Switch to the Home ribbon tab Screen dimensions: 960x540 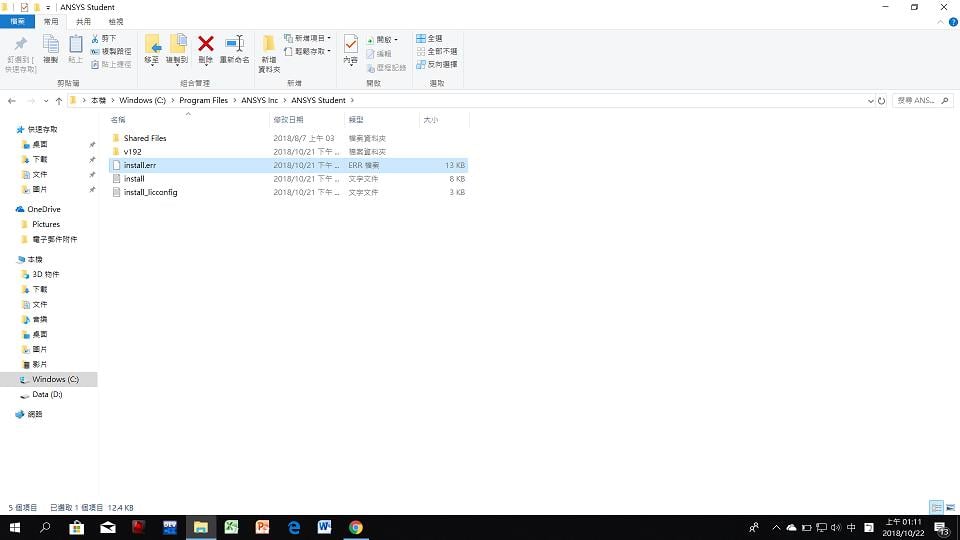pos(51,21)
